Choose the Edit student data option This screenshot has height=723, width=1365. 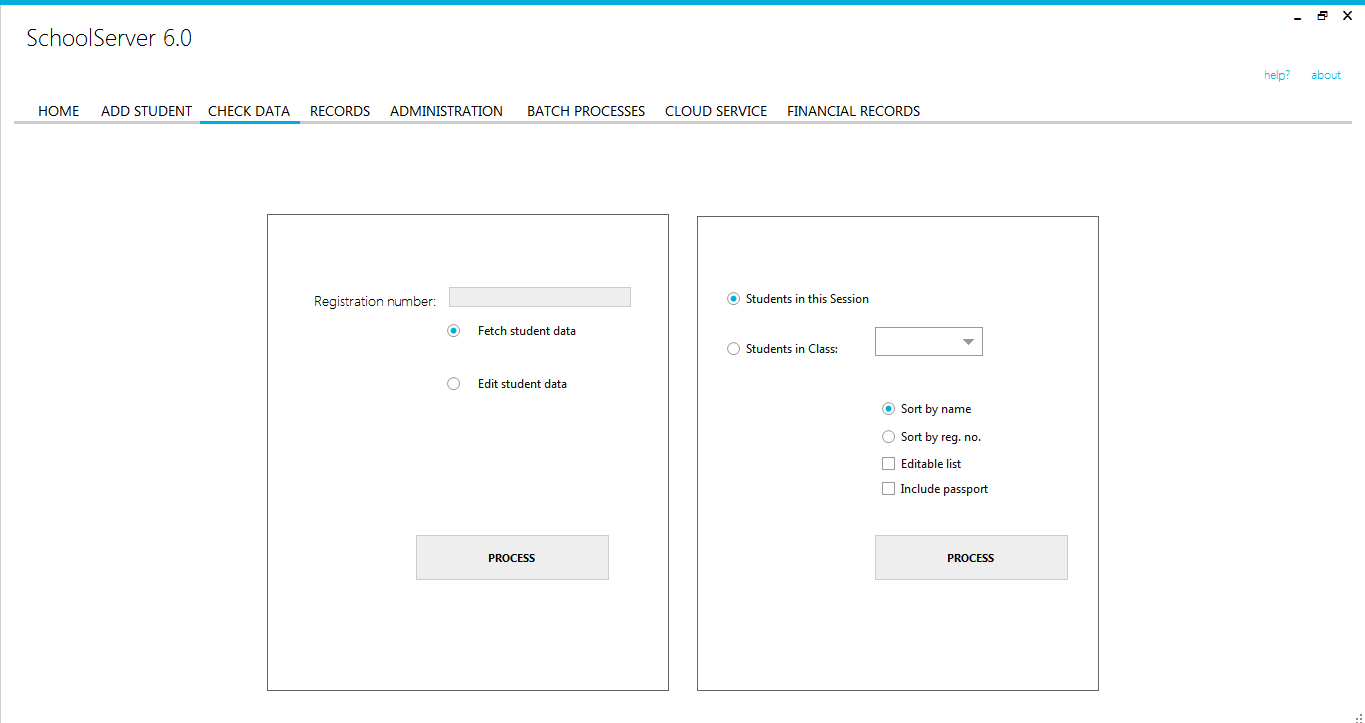(453, 383)
